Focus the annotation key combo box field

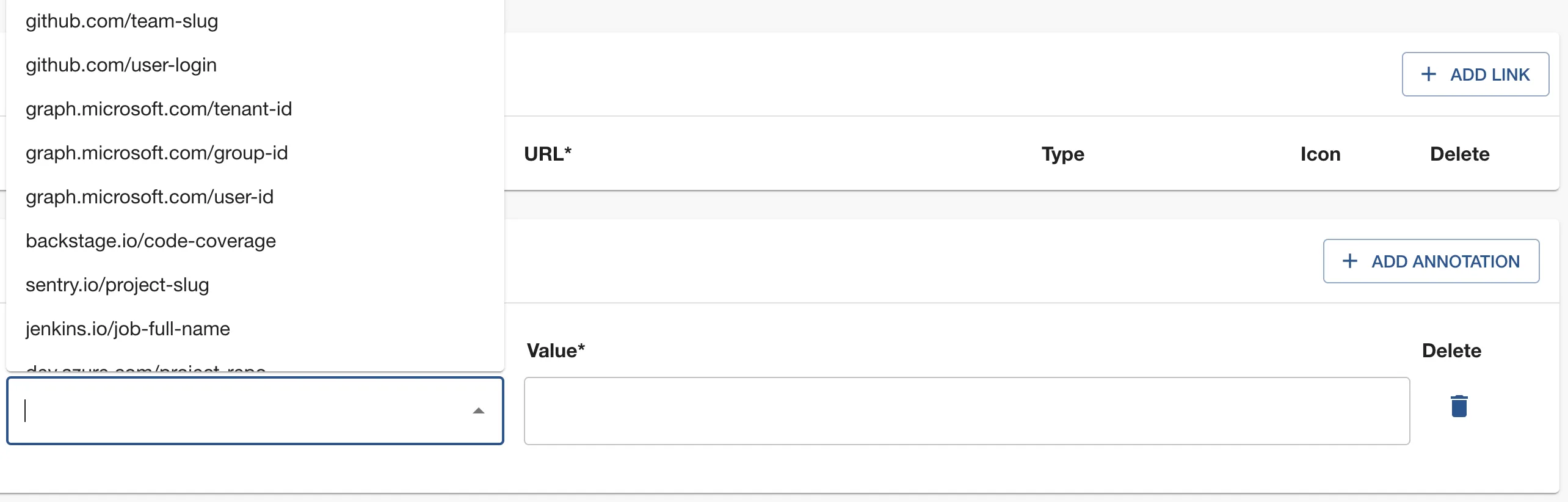(238, 411)
